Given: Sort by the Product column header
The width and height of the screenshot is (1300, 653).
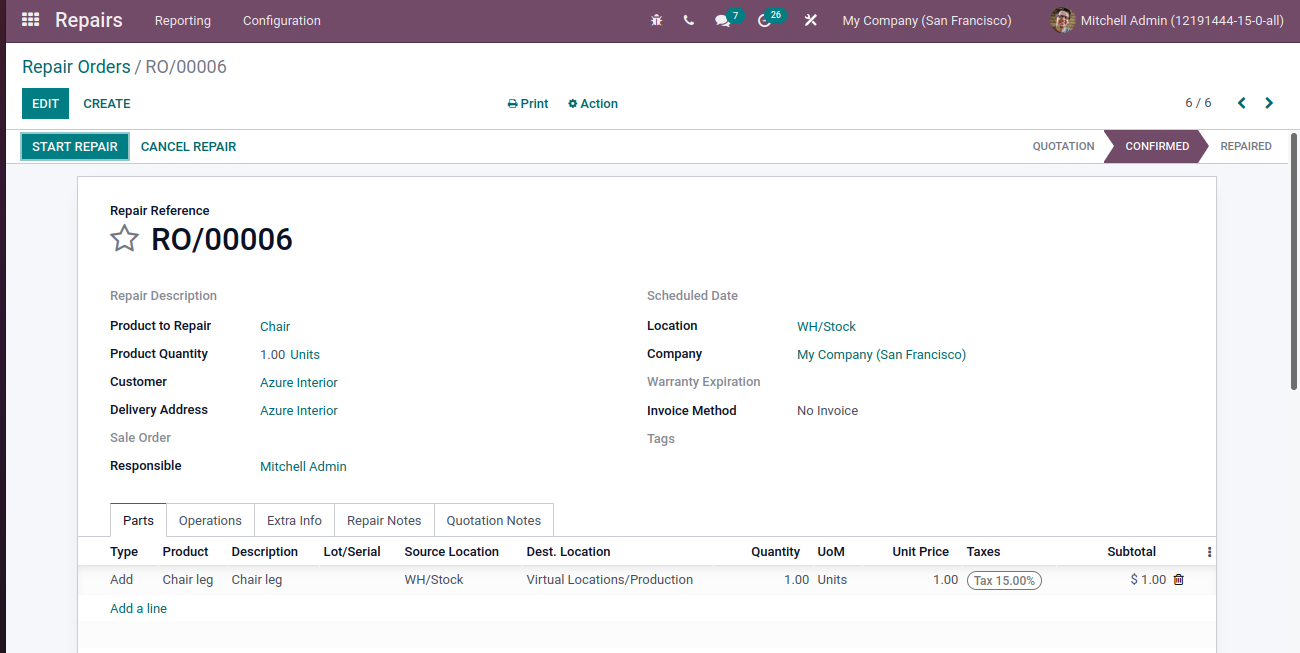Looking at the screenshot, I should coord(185,552).
